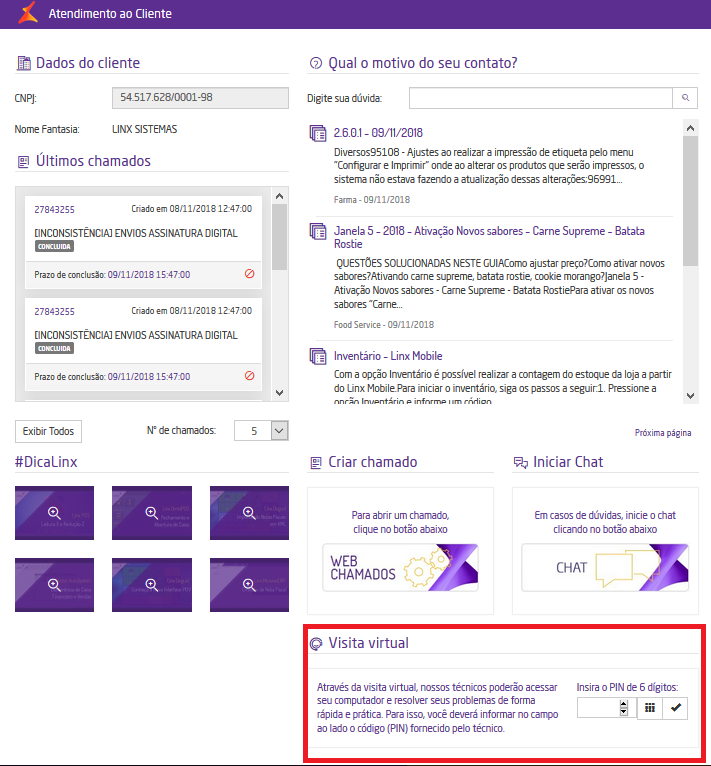
Task: Click the icon next to Criar chamado heading
Action: [x=316, y=463]
